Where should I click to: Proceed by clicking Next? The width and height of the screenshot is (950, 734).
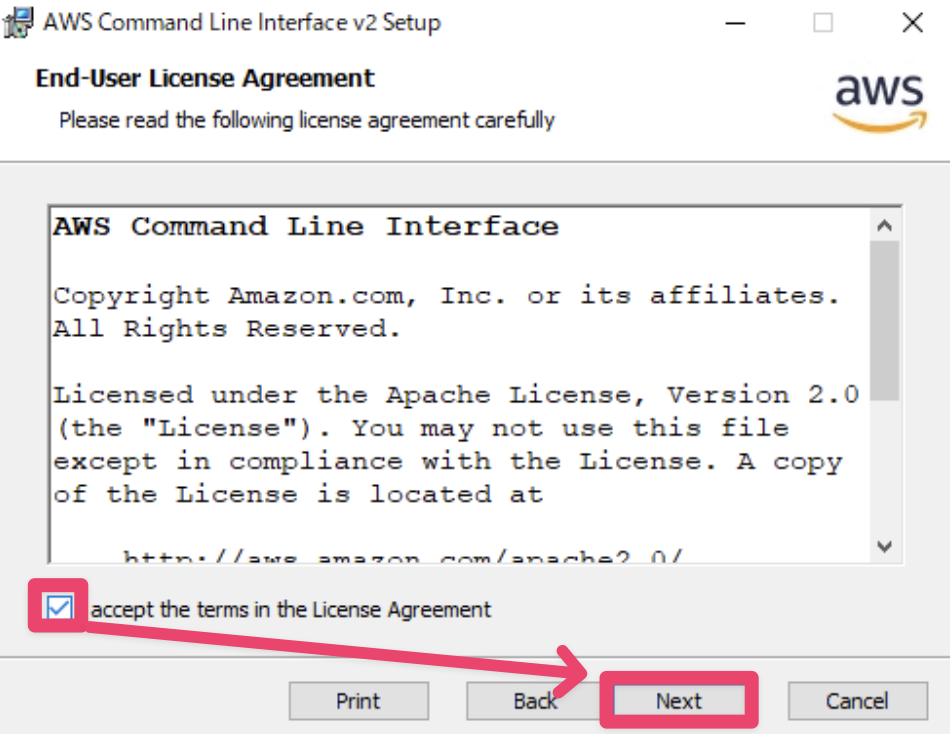click(x=679, y=701)
